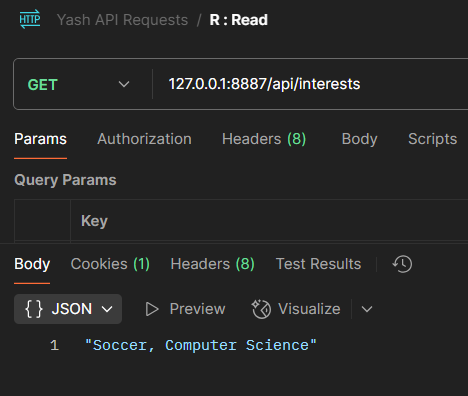Screen dimensions: 468x396
Task: Click line number 1 in response
Action: (55, 345)
